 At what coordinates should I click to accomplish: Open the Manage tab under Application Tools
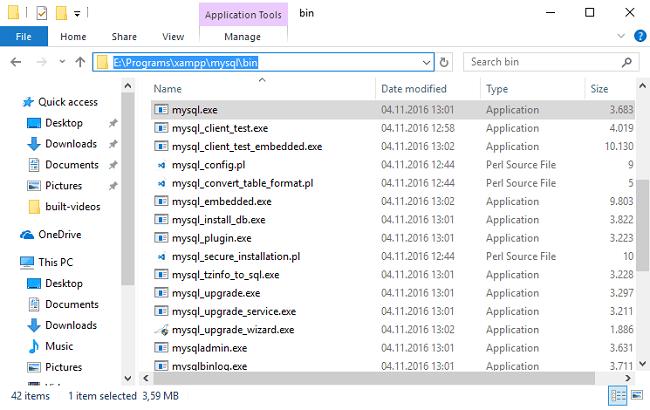pos(242,37)
